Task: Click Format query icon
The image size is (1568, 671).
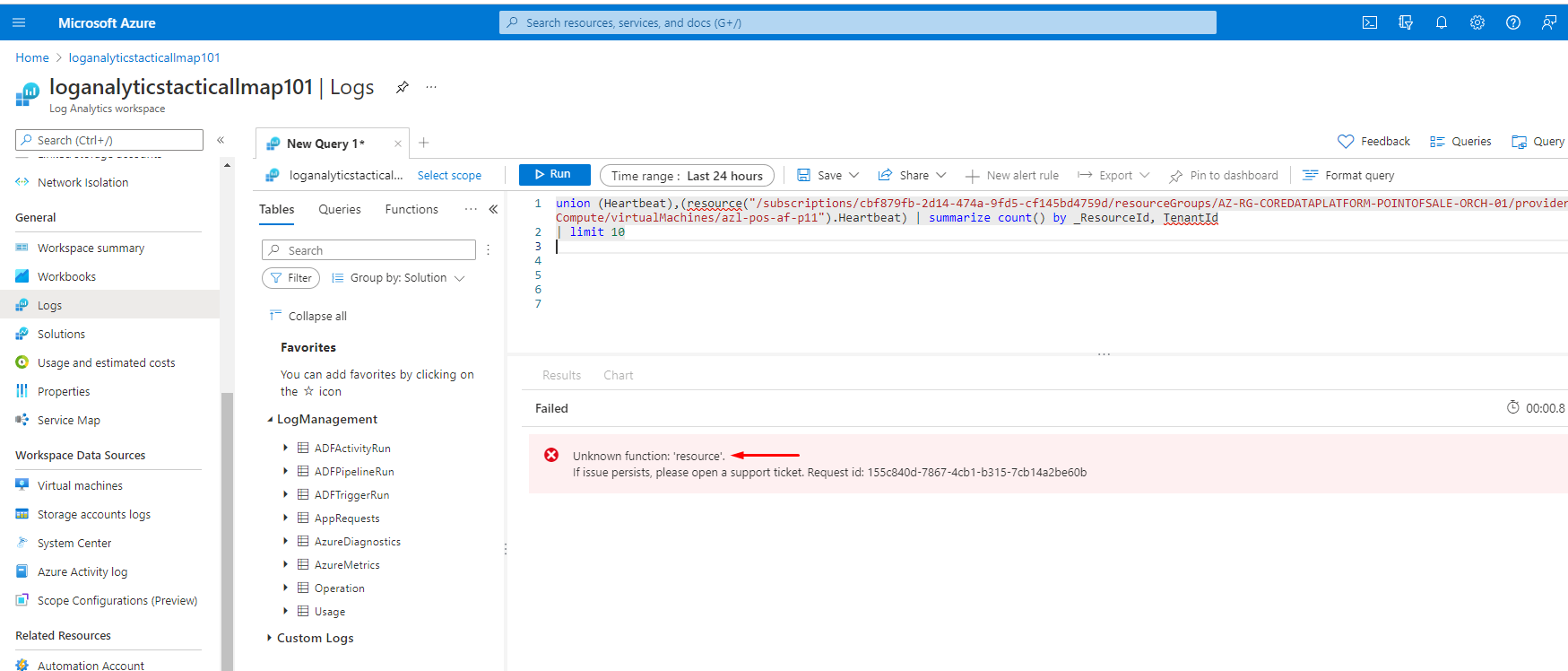Action: [1310, 175]
